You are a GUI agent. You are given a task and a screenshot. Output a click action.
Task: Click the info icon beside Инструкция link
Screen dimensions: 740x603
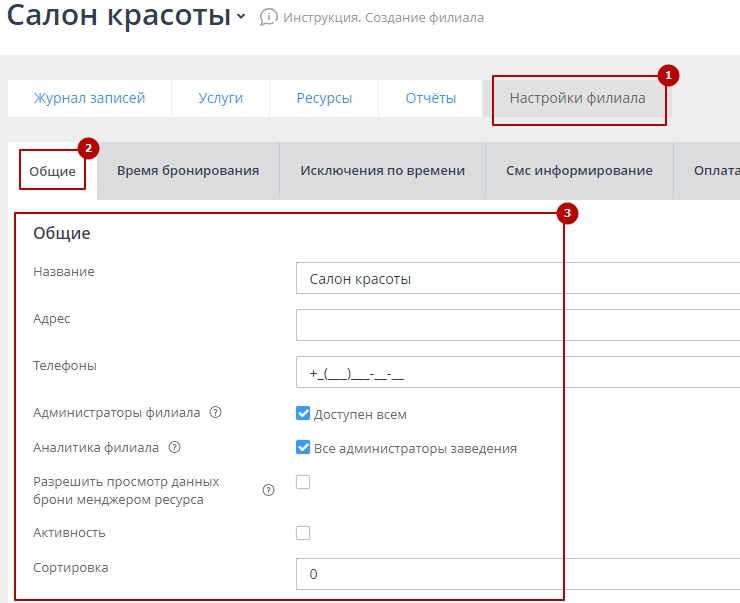(268, 17)
